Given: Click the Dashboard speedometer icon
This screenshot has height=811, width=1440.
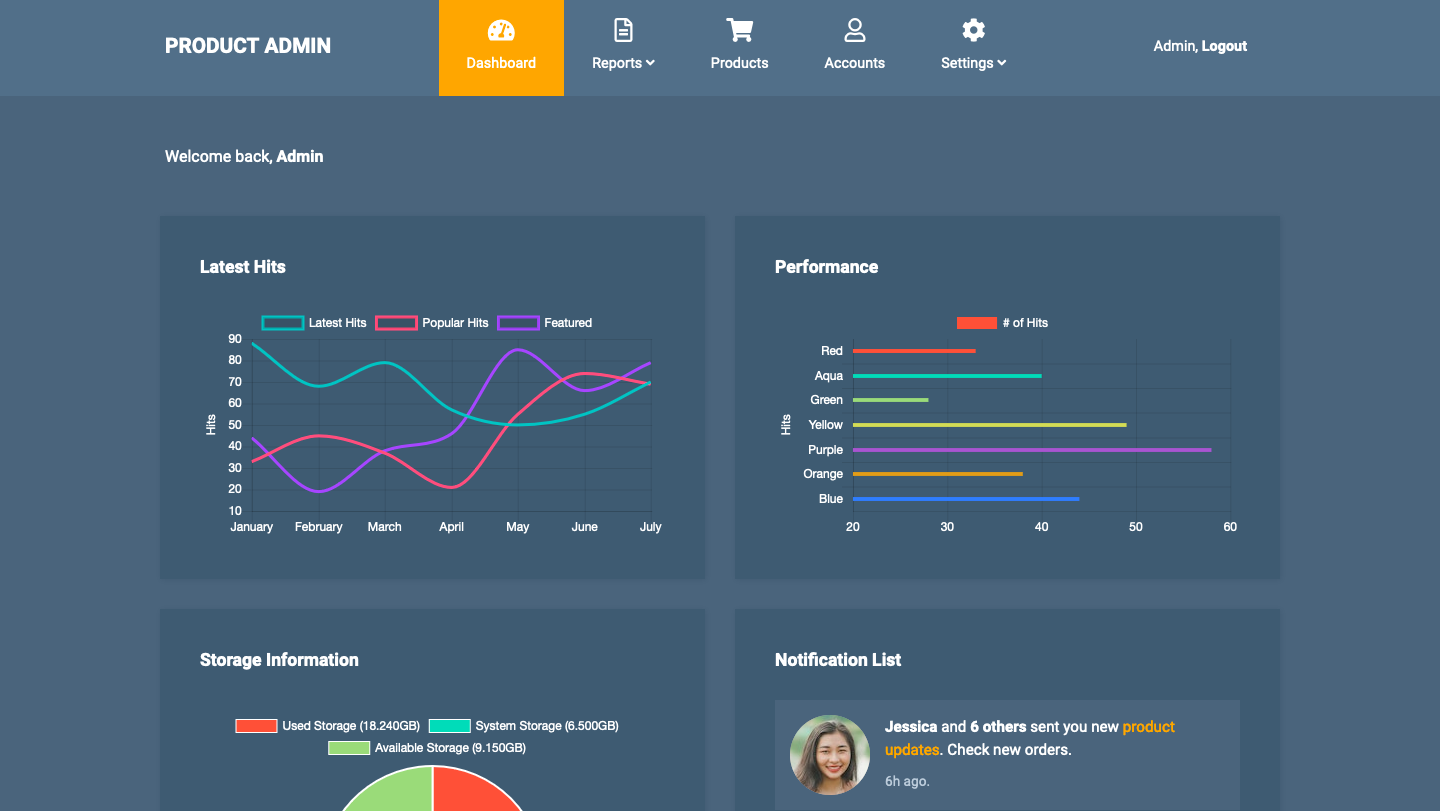Looking at the screenshot, I should click(501, 30).
